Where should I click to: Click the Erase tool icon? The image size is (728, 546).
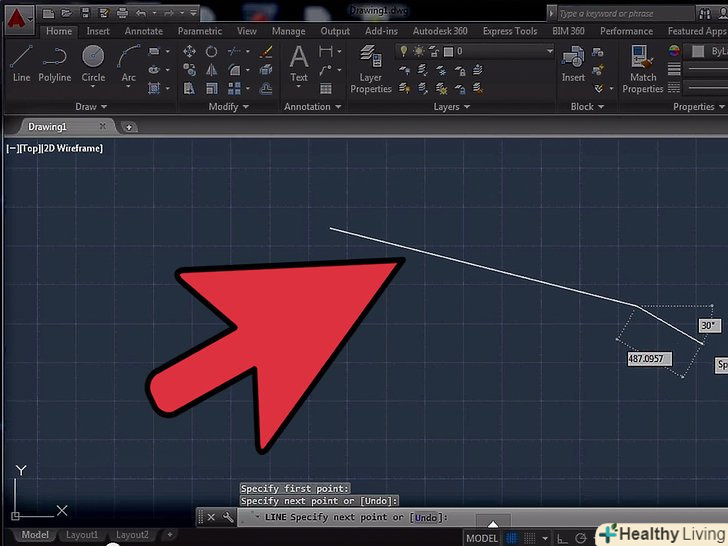point(266,51)
